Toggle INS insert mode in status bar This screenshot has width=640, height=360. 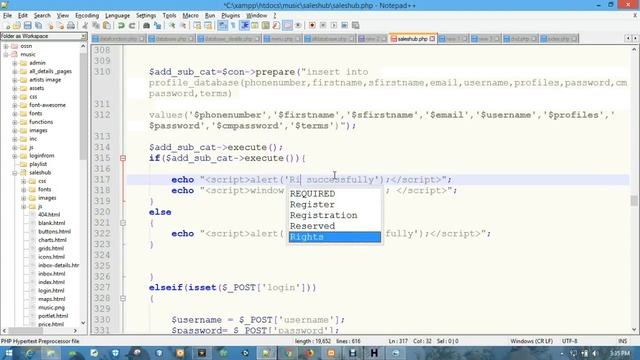point(622,341)
